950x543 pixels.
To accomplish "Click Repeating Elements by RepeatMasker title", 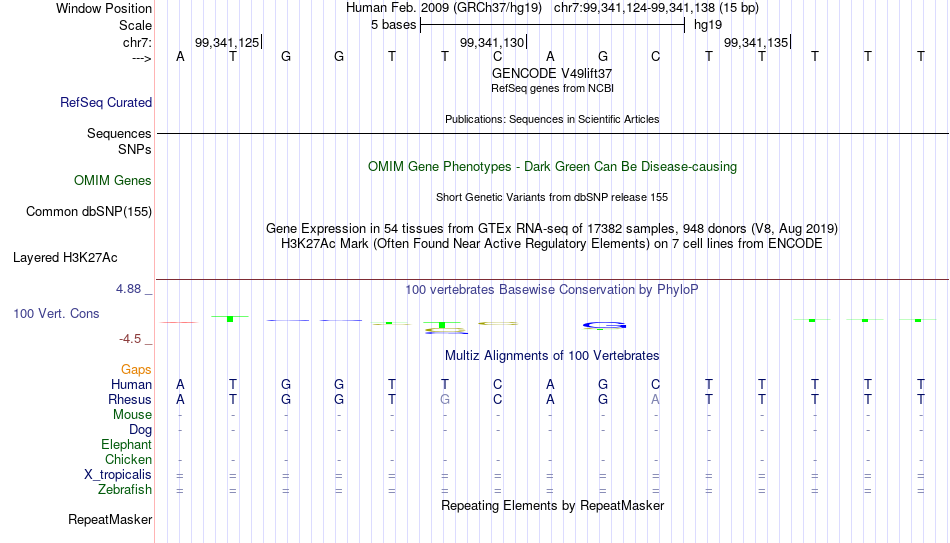I will [552, 505].
